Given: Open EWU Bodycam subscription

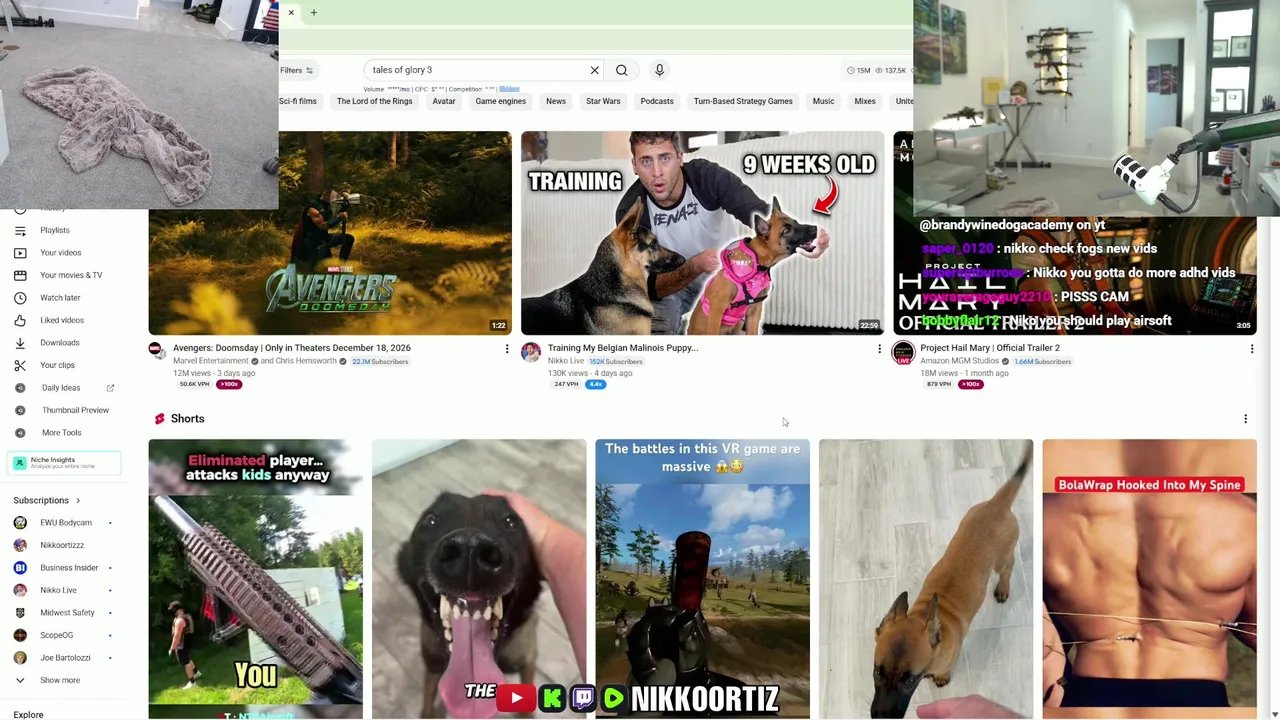Looking at the screenshot, I should tap(65, 522).
